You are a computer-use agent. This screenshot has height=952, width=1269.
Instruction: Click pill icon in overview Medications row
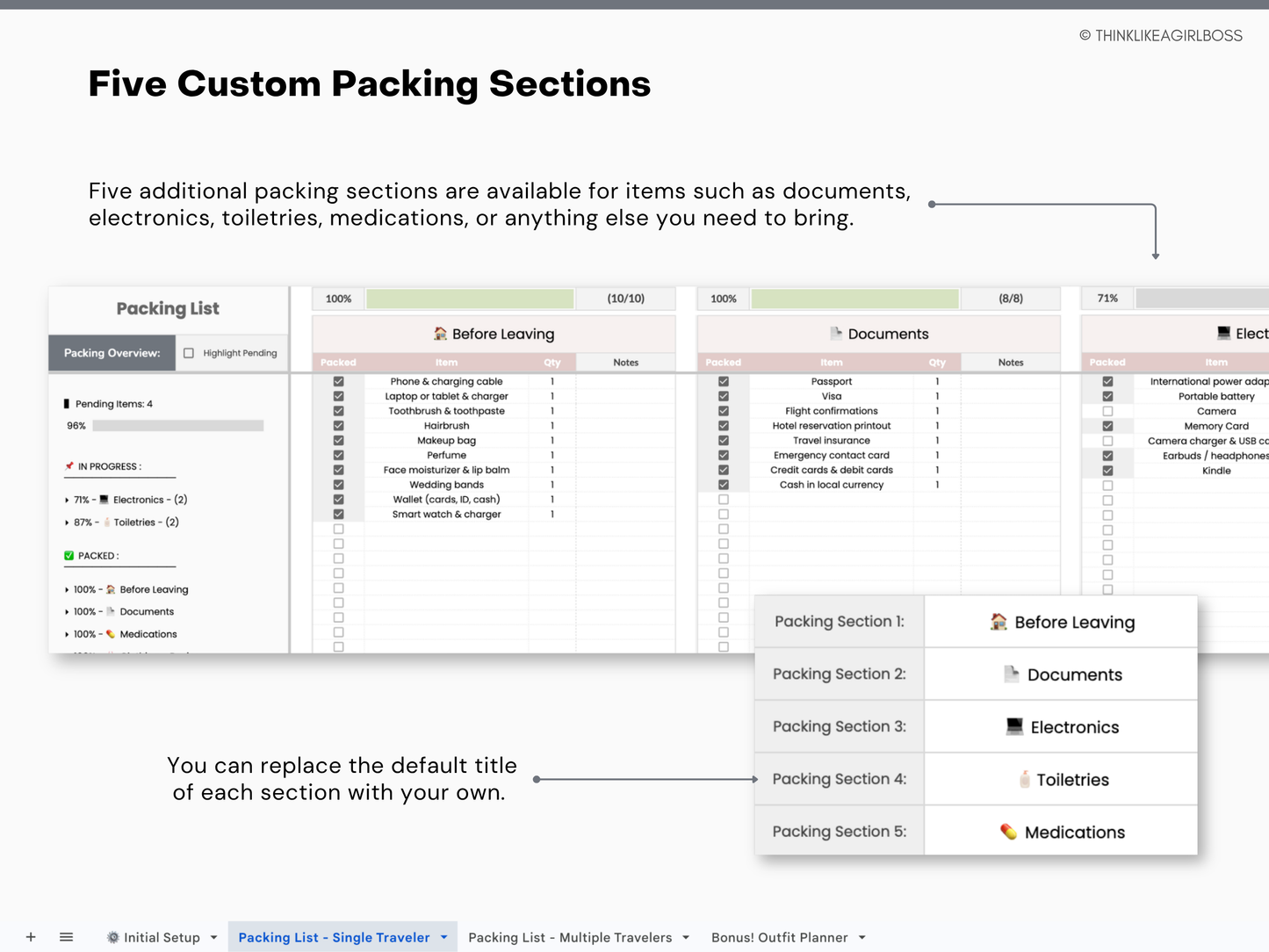(111, 634)
